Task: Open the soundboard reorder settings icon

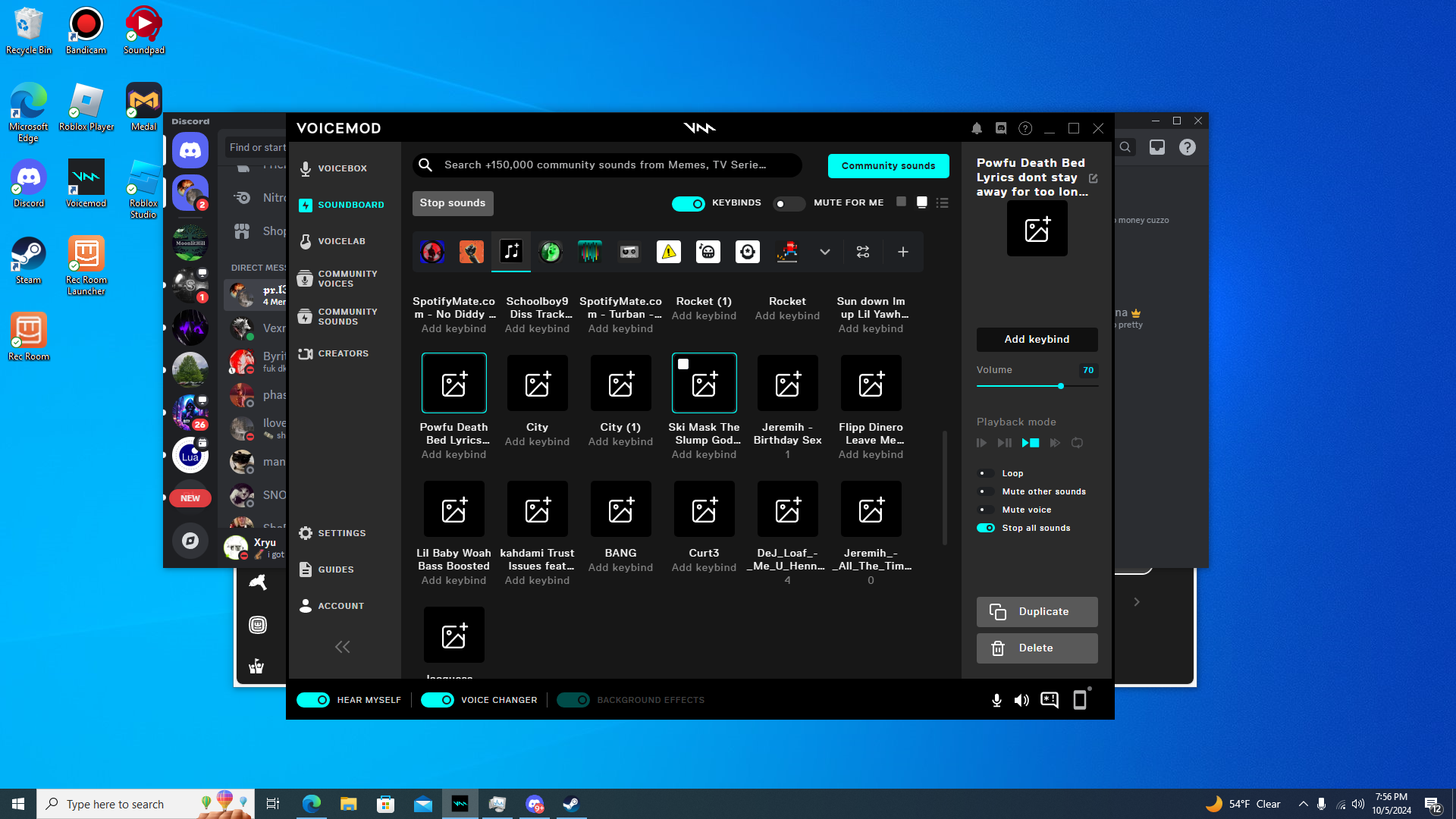Action: (x=863, y=252)
